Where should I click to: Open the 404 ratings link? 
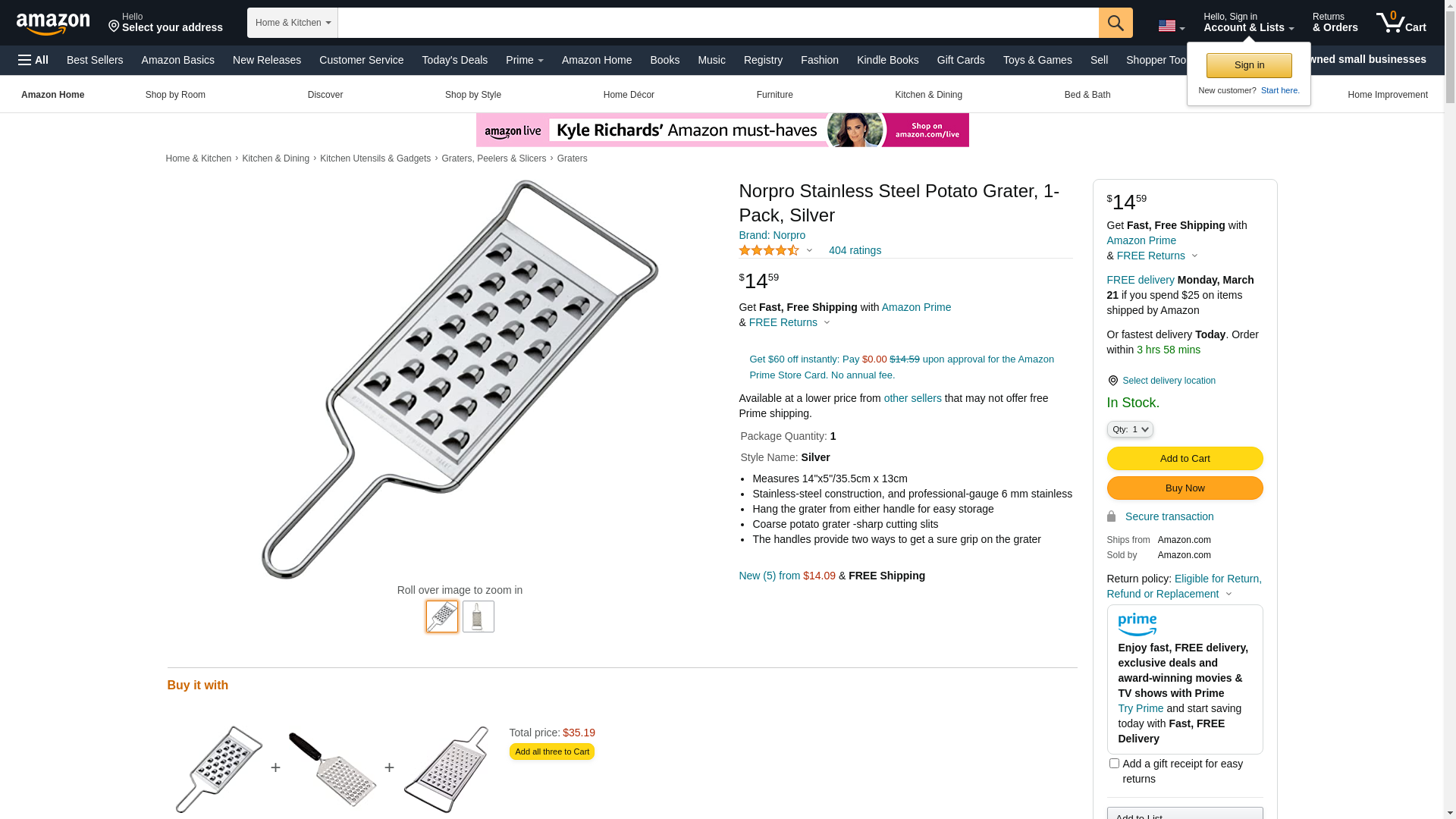pos(855,250)
